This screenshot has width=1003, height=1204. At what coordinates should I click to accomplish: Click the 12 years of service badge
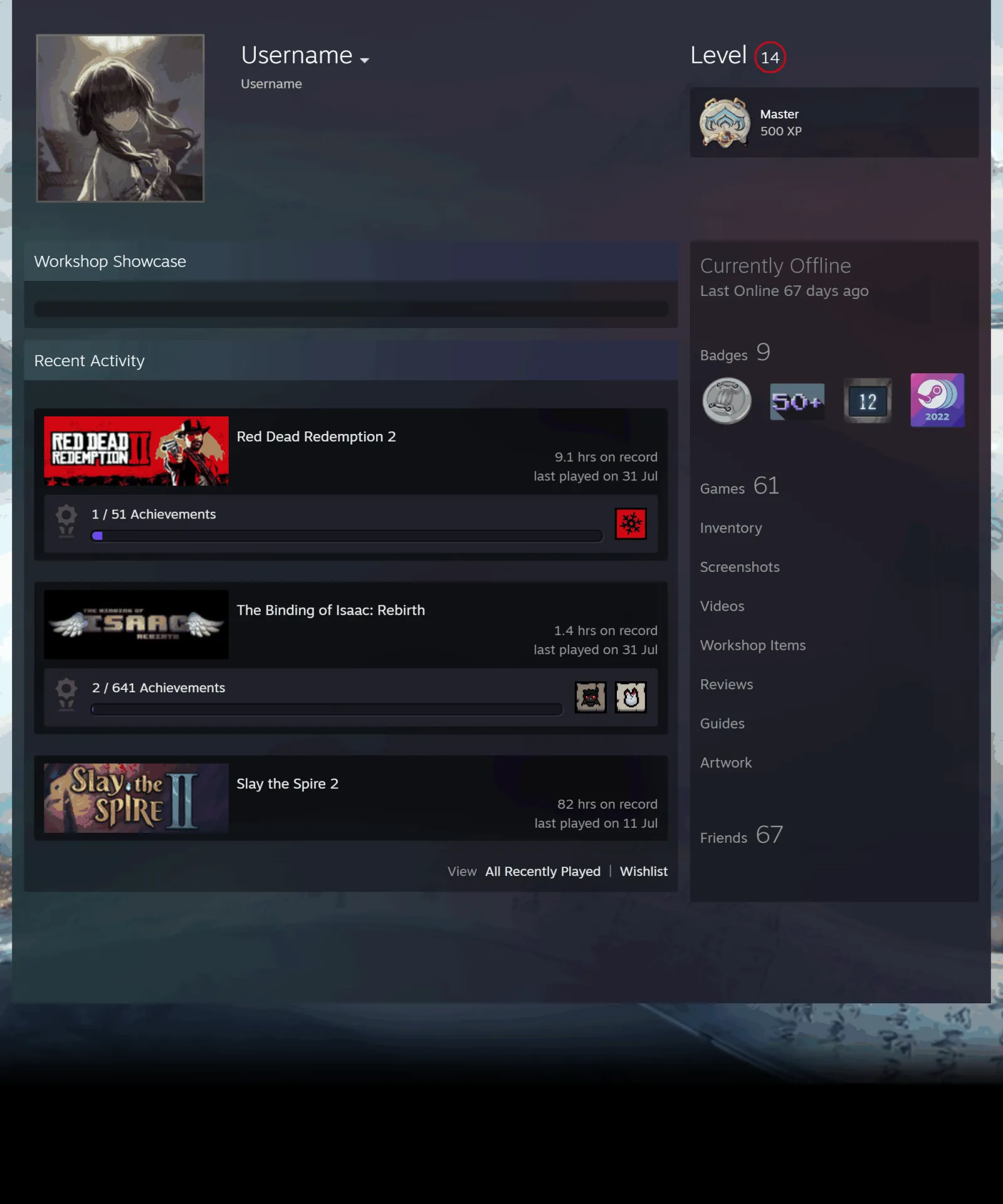[x=868, y=401]
